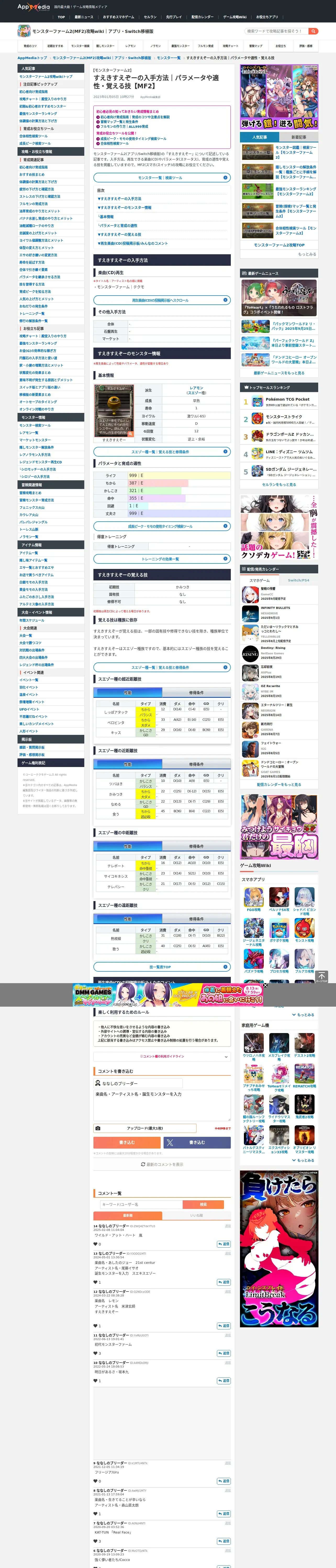Sort comments by いいね順 tab
This screenshot has width=336, height=1568.
click(196, 1215)
